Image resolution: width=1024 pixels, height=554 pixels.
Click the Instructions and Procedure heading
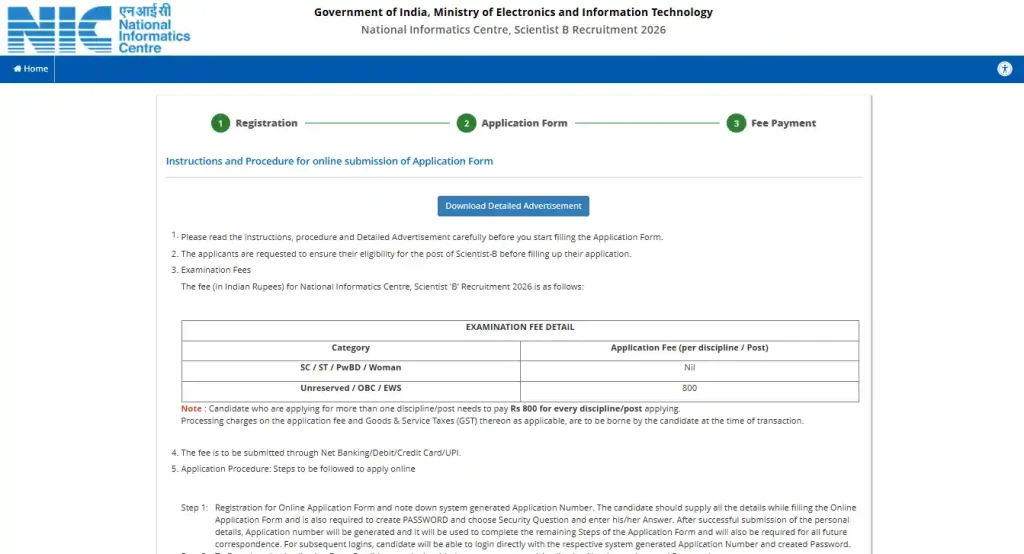[x=329, y=161]
